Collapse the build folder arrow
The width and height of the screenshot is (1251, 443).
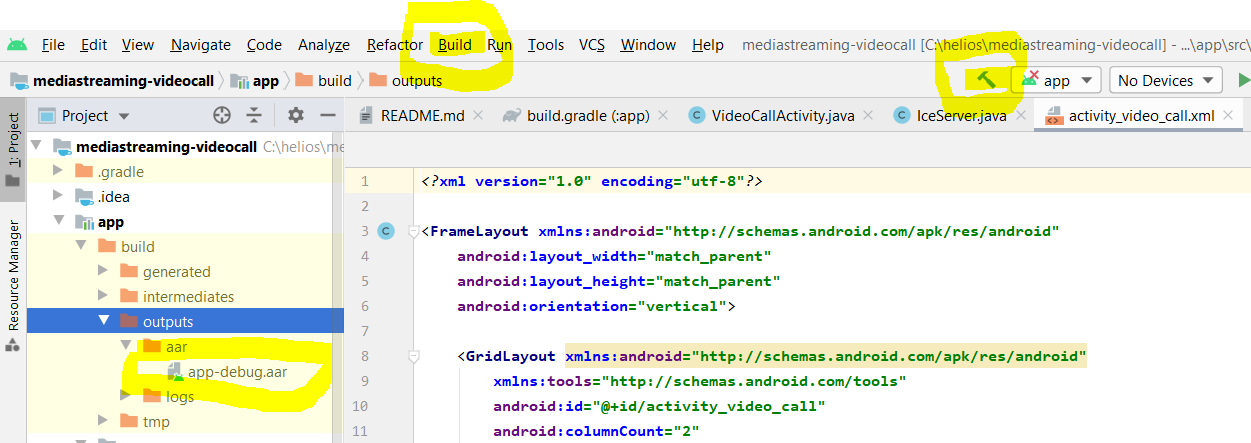[x=81, y=247]
